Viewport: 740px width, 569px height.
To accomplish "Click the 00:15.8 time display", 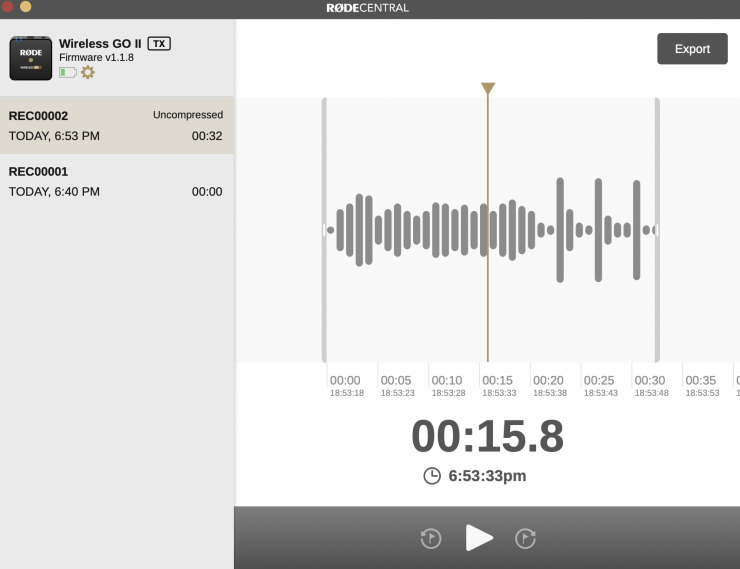I will click(x=487, y=437).
